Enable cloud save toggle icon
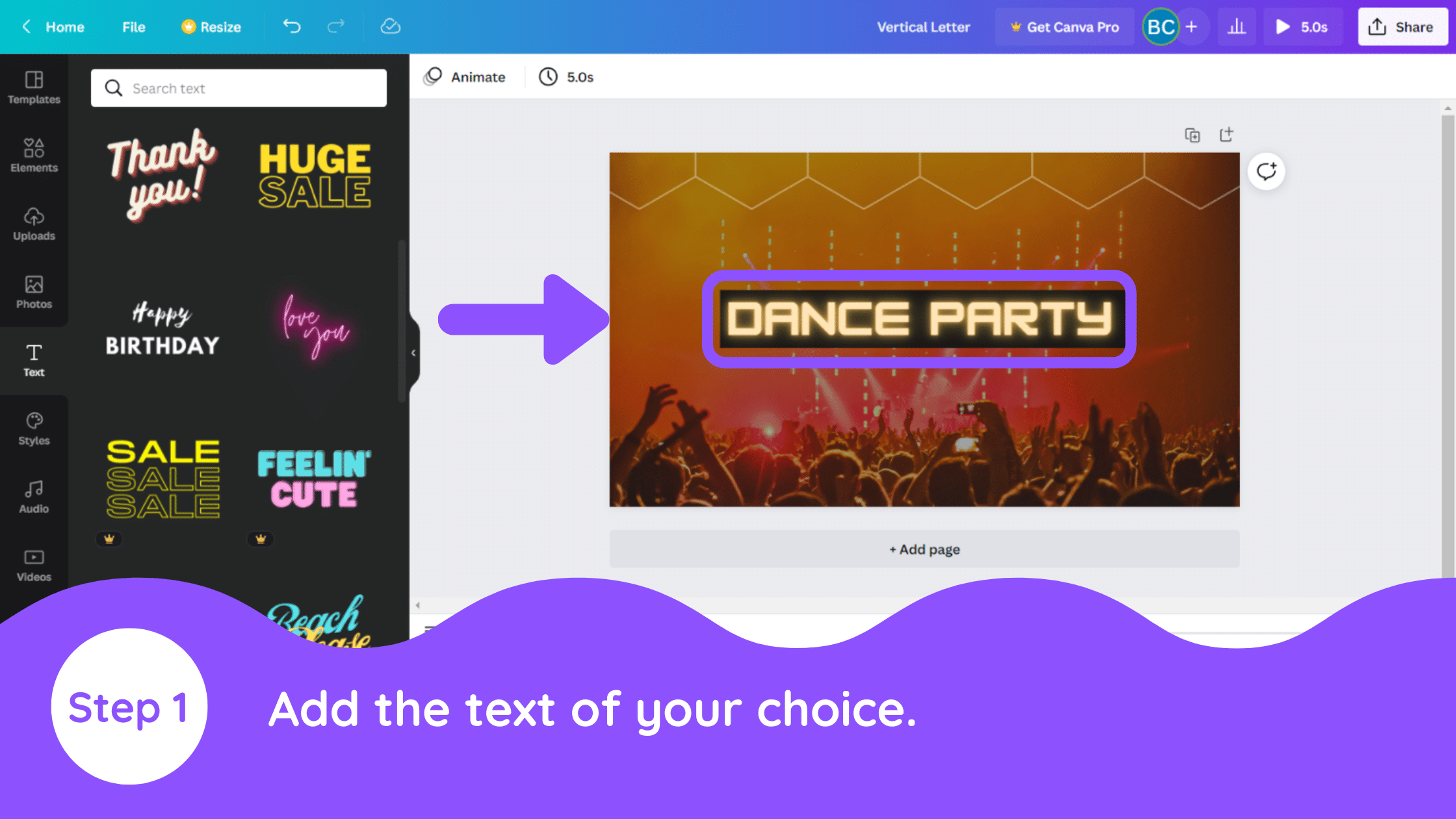1456x819 pixels. [390, 26]
